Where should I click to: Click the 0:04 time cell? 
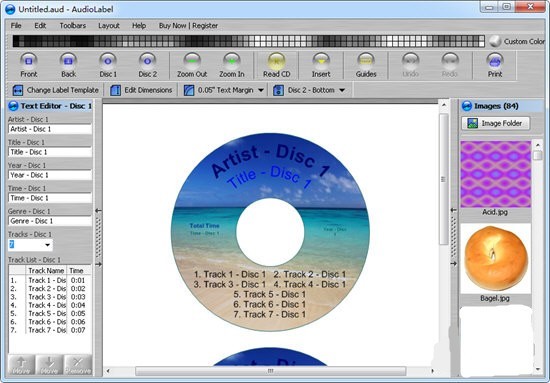[x=78, y=305]
